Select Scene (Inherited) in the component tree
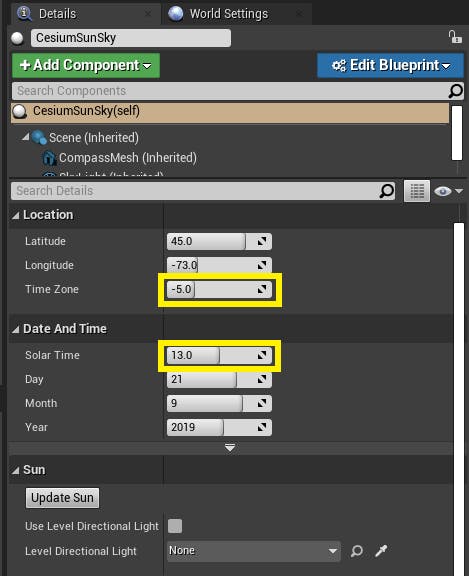The height and width of the screenshot is (576, 469). (94, 138)
